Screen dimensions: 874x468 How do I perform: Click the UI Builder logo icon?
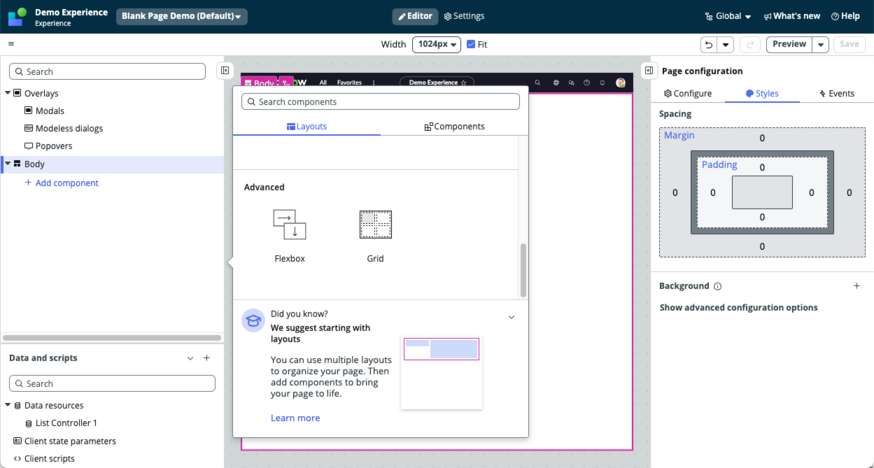pos(17,17)
